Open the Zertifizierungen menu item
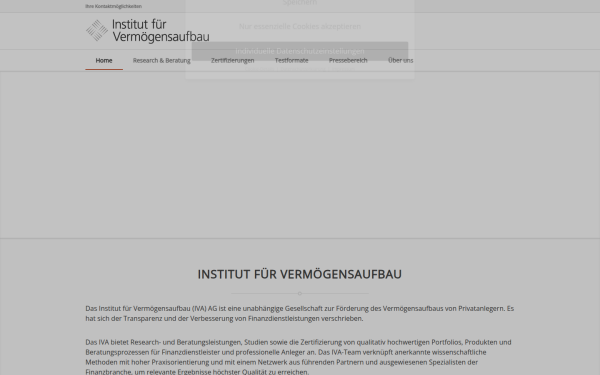 click(x=232, y=60)
